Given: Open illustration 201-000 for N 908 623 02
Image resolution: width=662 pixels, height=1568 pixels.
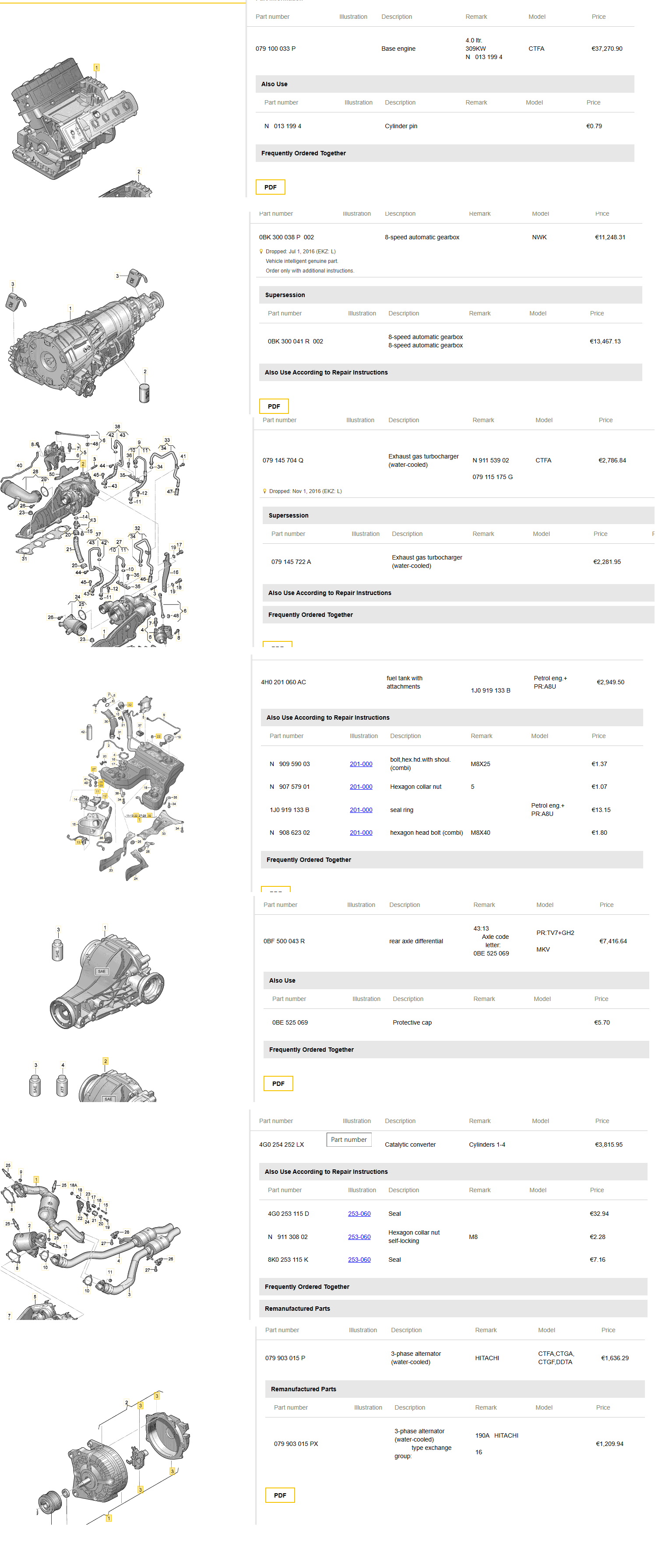Looking at the screenshot, I should pyautogui.click(x=361, y=833).
